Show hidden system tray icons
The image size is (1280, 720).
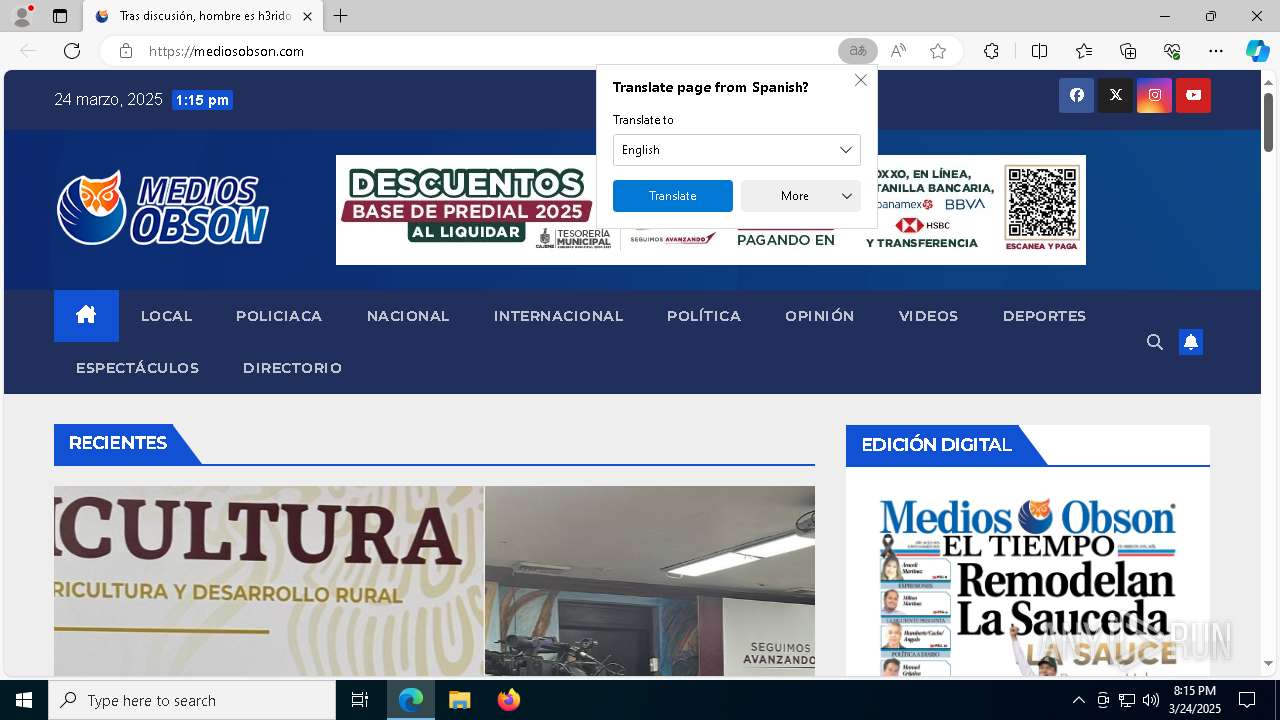1078,700
